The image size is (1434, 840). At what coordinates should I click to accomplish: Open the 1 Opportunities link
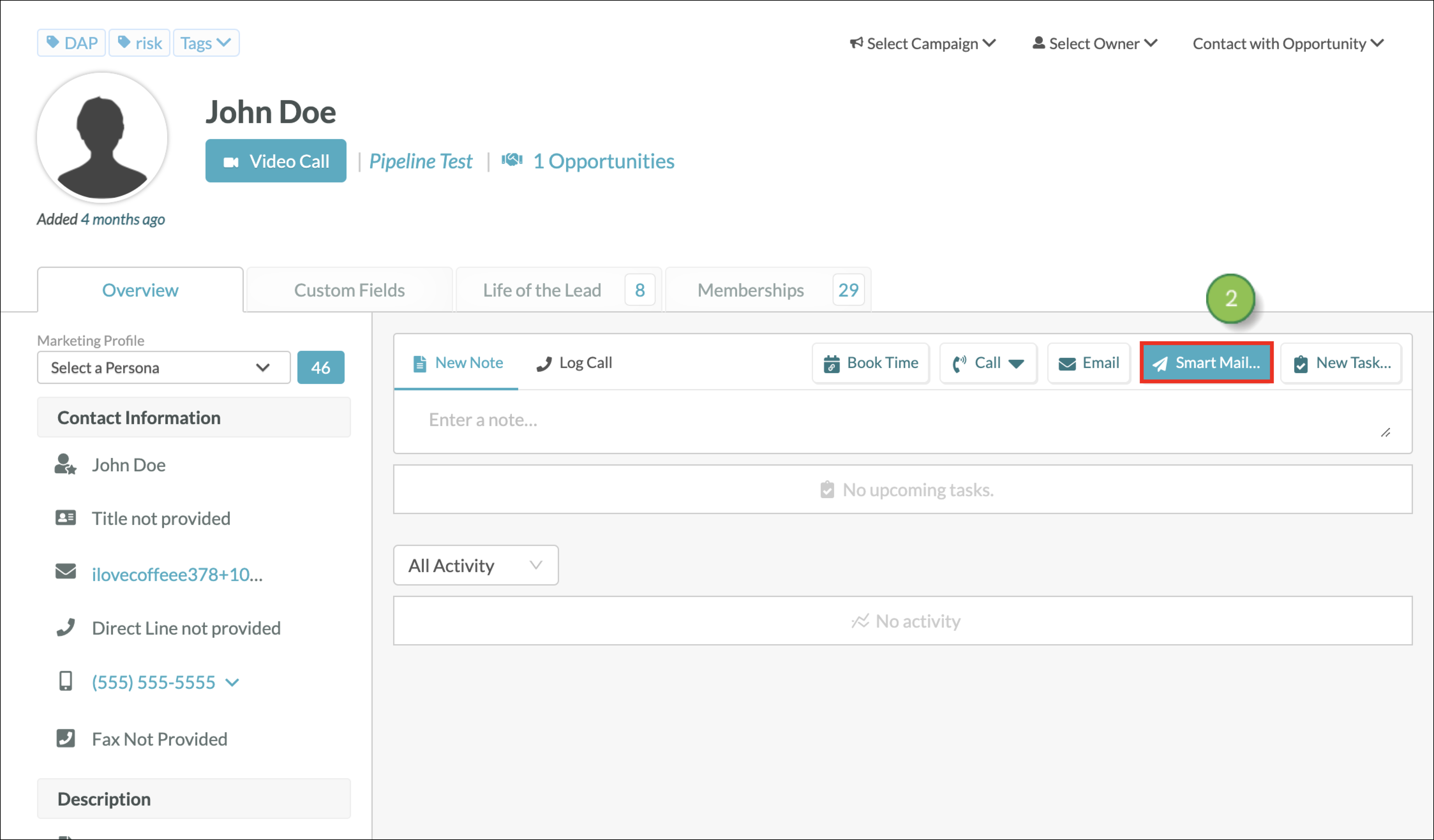pyautogui.click(x=603, y=161)
